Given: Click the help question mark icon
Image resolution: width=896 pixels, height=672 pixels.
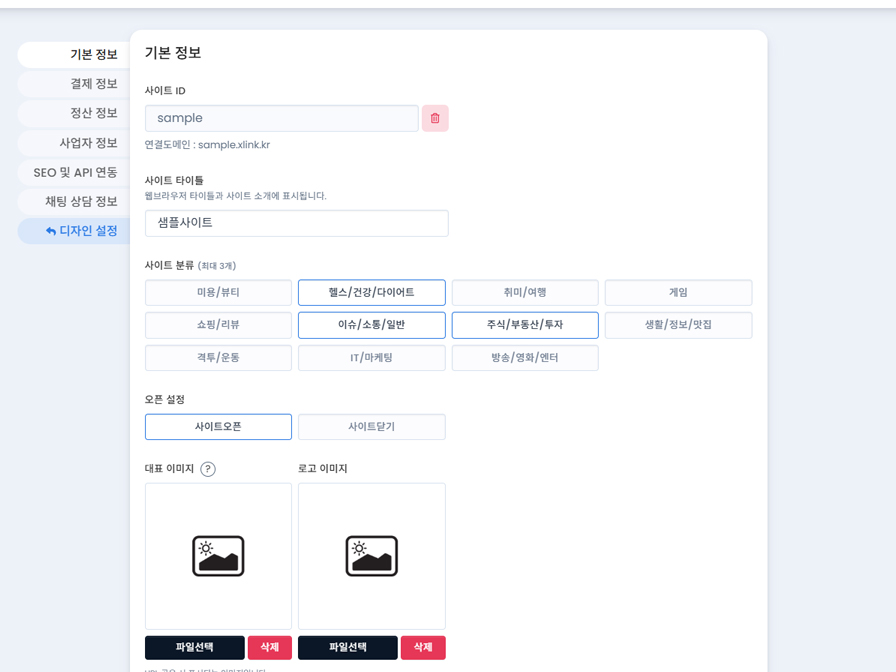Looking at the screenshot, I should (x=208, y=469).
